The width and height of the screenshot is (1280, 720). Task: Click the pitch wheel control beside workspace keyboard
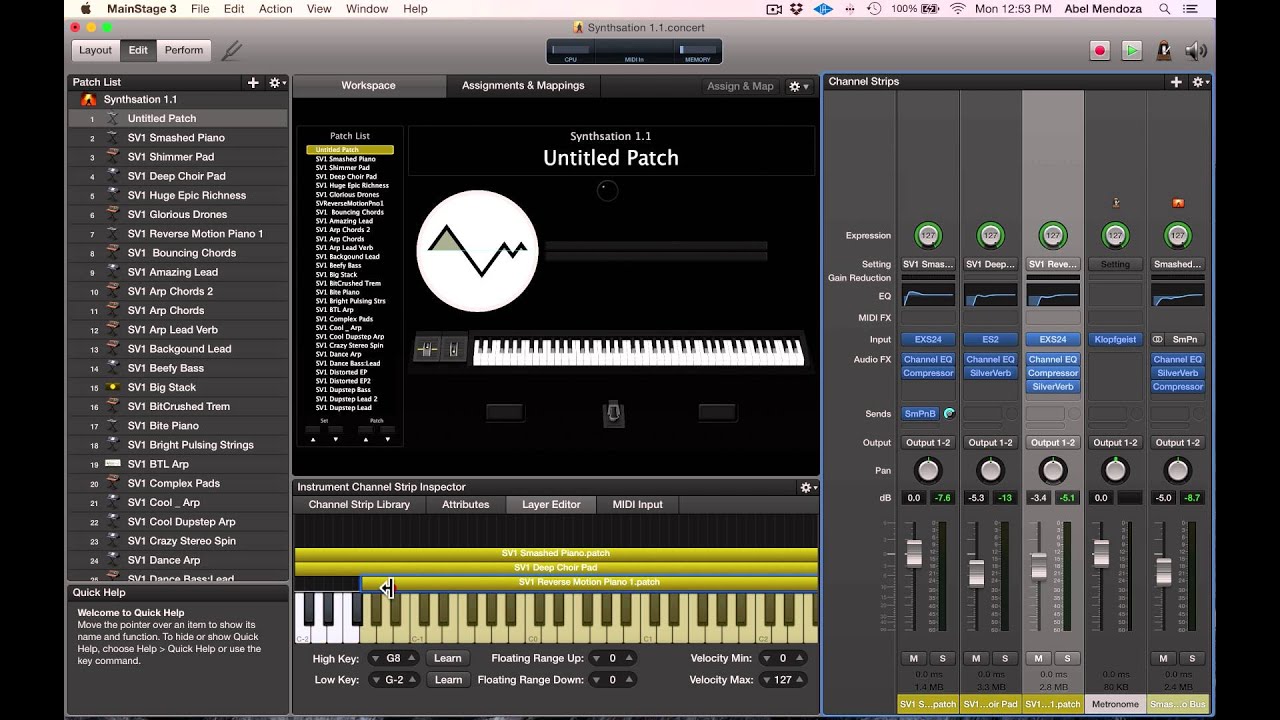[x=427, y=350]
